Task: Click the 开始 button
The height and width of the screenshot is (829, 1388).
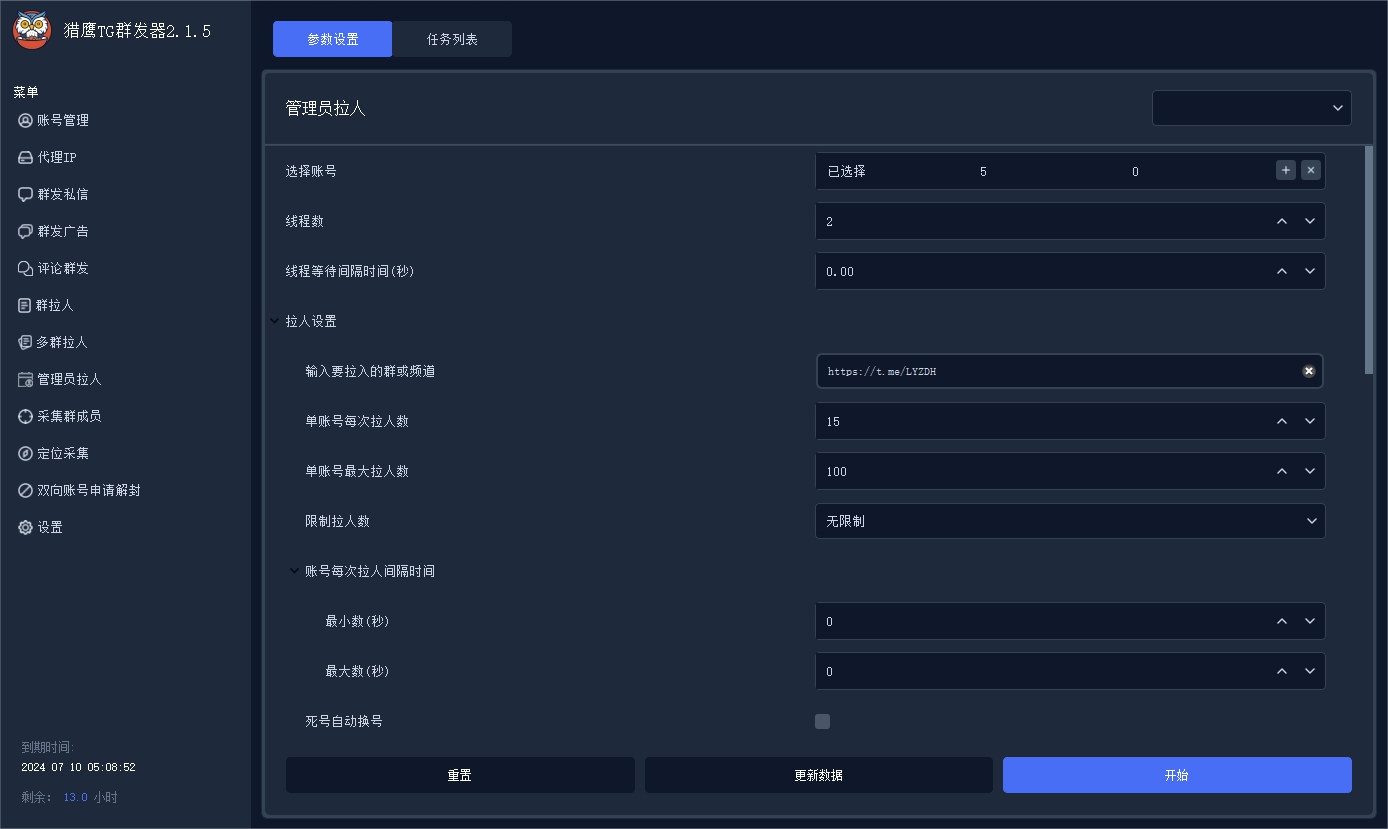Action: [x=1177, y=775]
